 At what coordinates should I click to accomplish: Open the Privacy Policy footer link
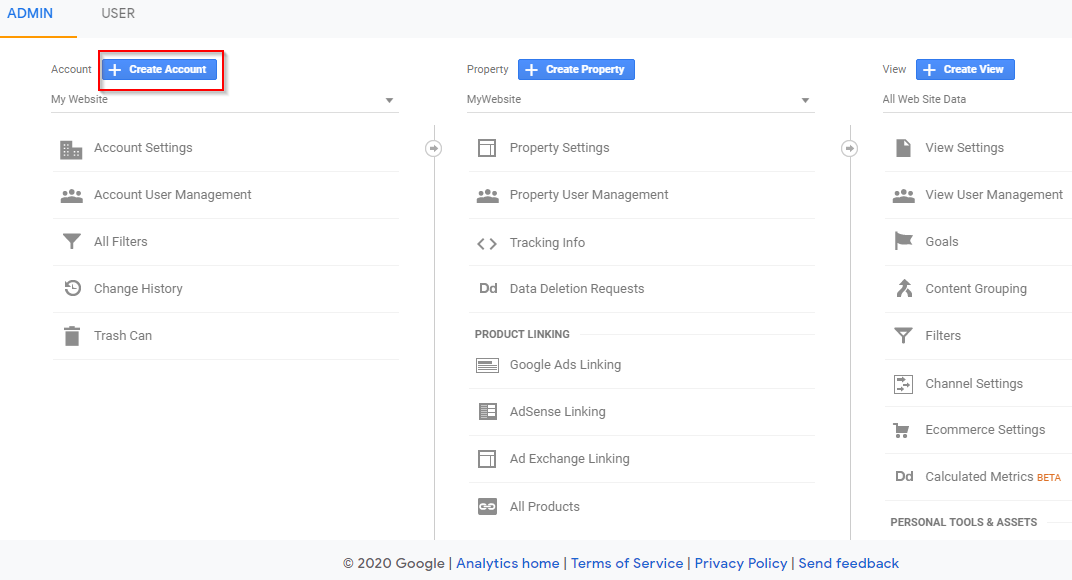(x=740, y=563)
